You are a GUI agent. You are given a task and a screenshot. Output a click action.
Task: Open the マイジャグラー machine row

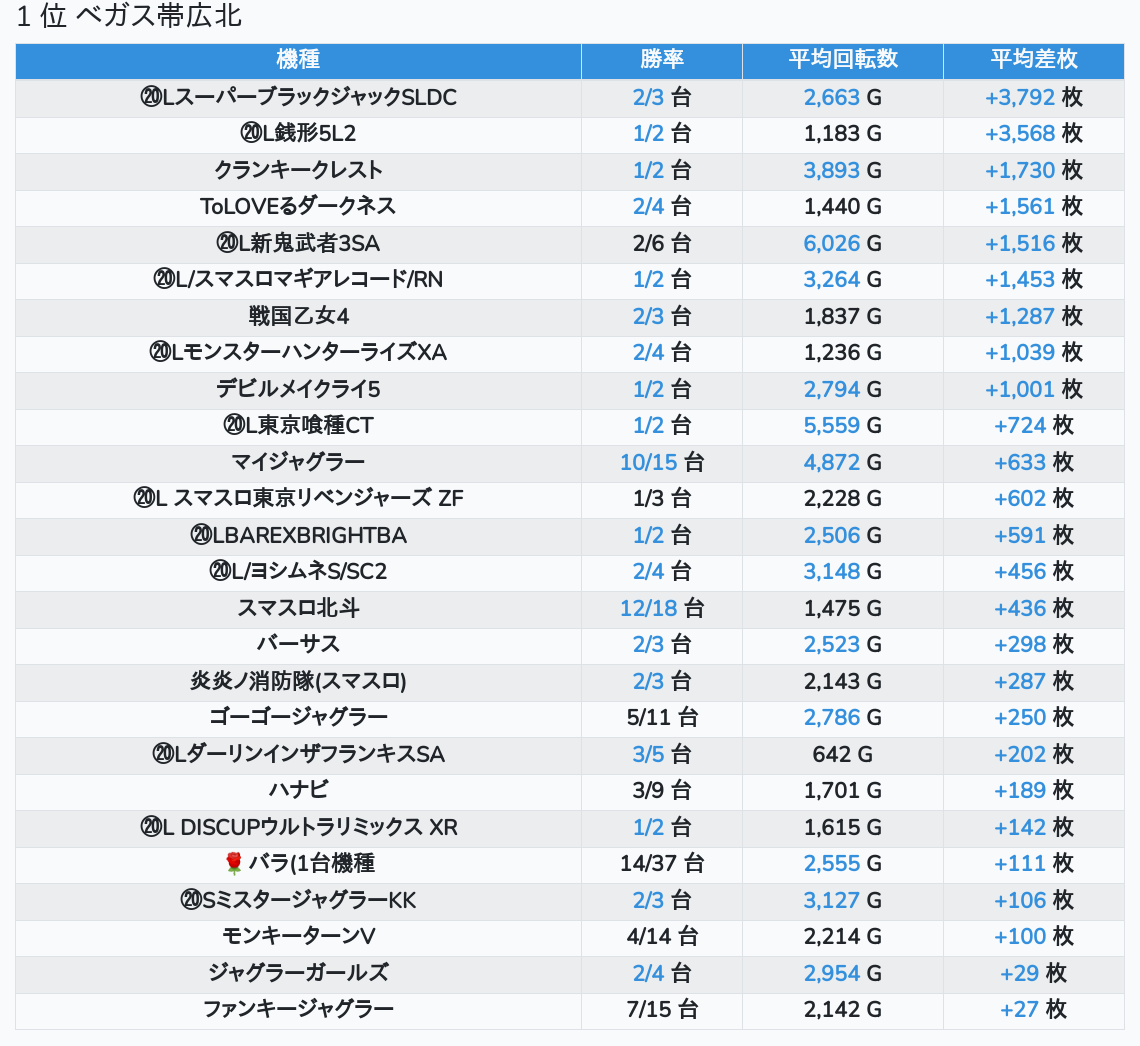click(298, 462)
